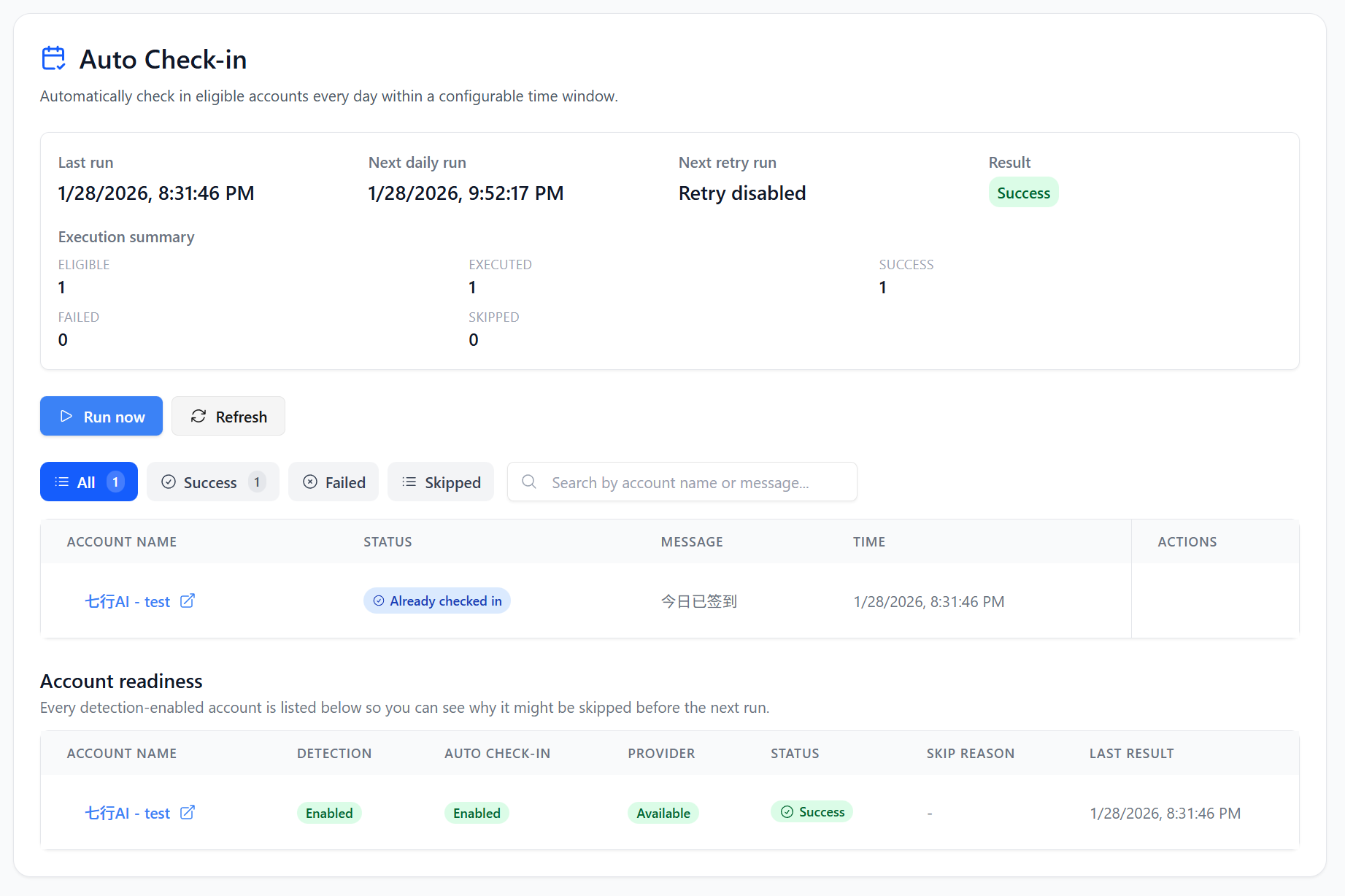Image resolution: width=1345 pixels, height=896 pixels.
Task: Click the EXECUTED count label
Action: tap(500, 264)
